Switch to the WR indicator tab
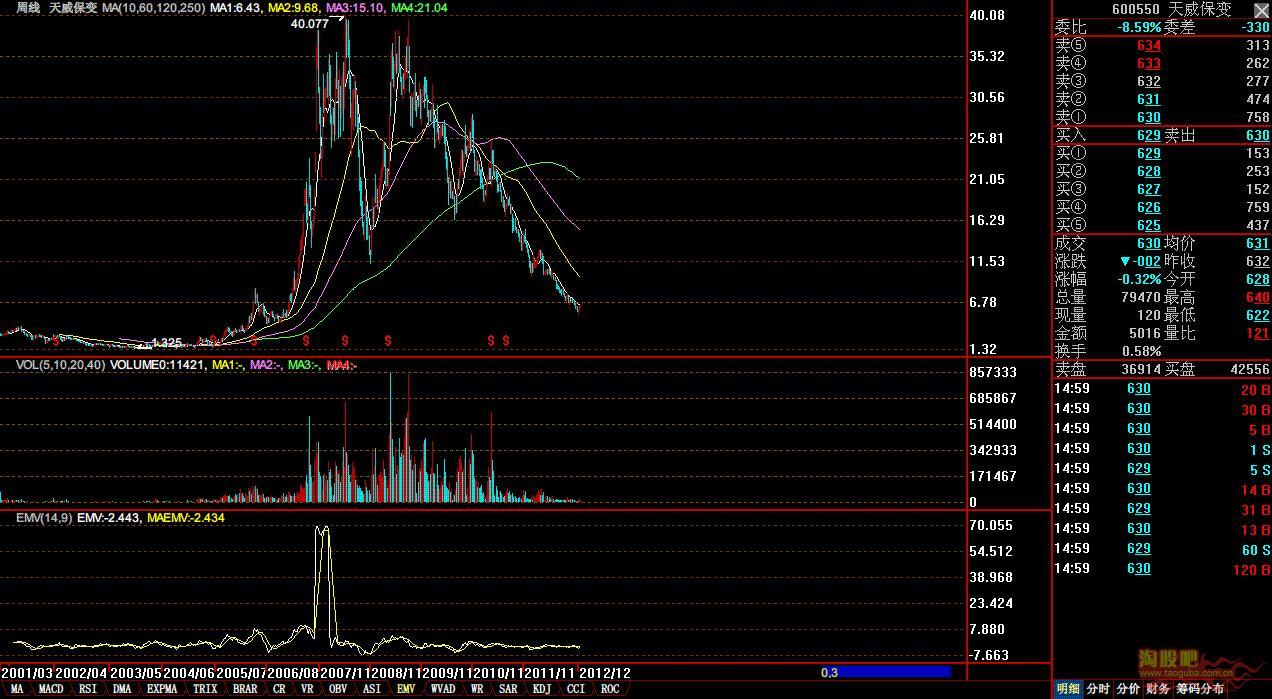Image resolution: width=1272 pixels, height=699 pixels. click(x=477, y=689)
